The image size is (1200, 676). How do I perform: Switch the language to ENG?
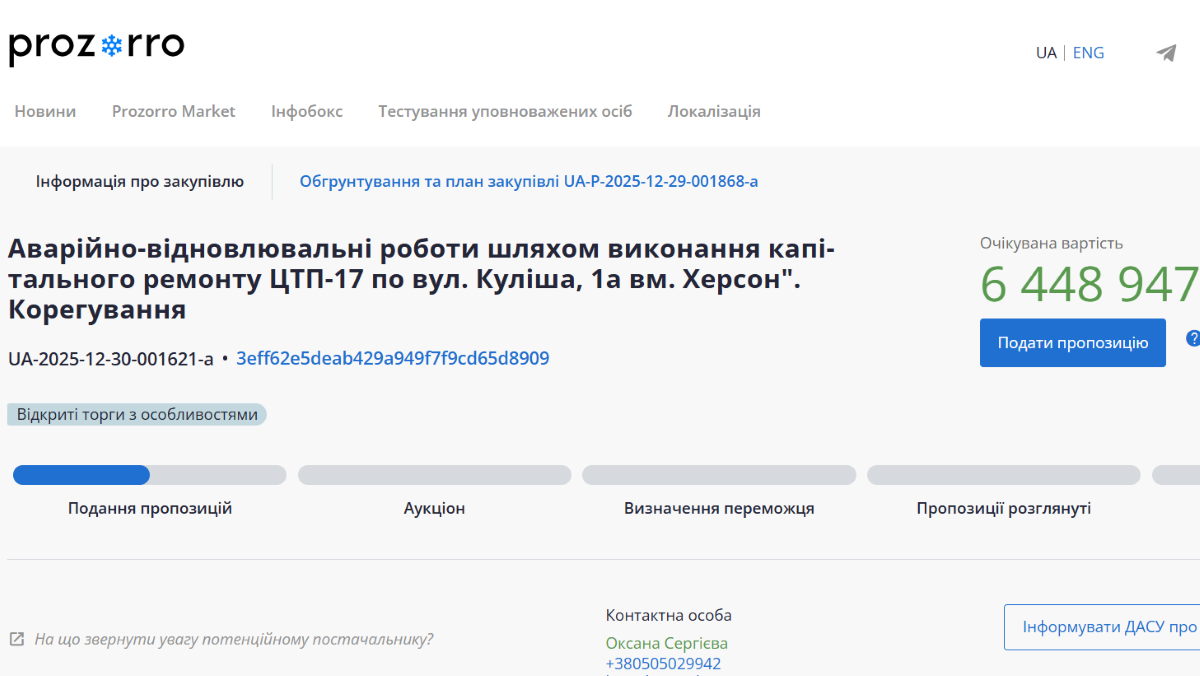coord(1088,53)
